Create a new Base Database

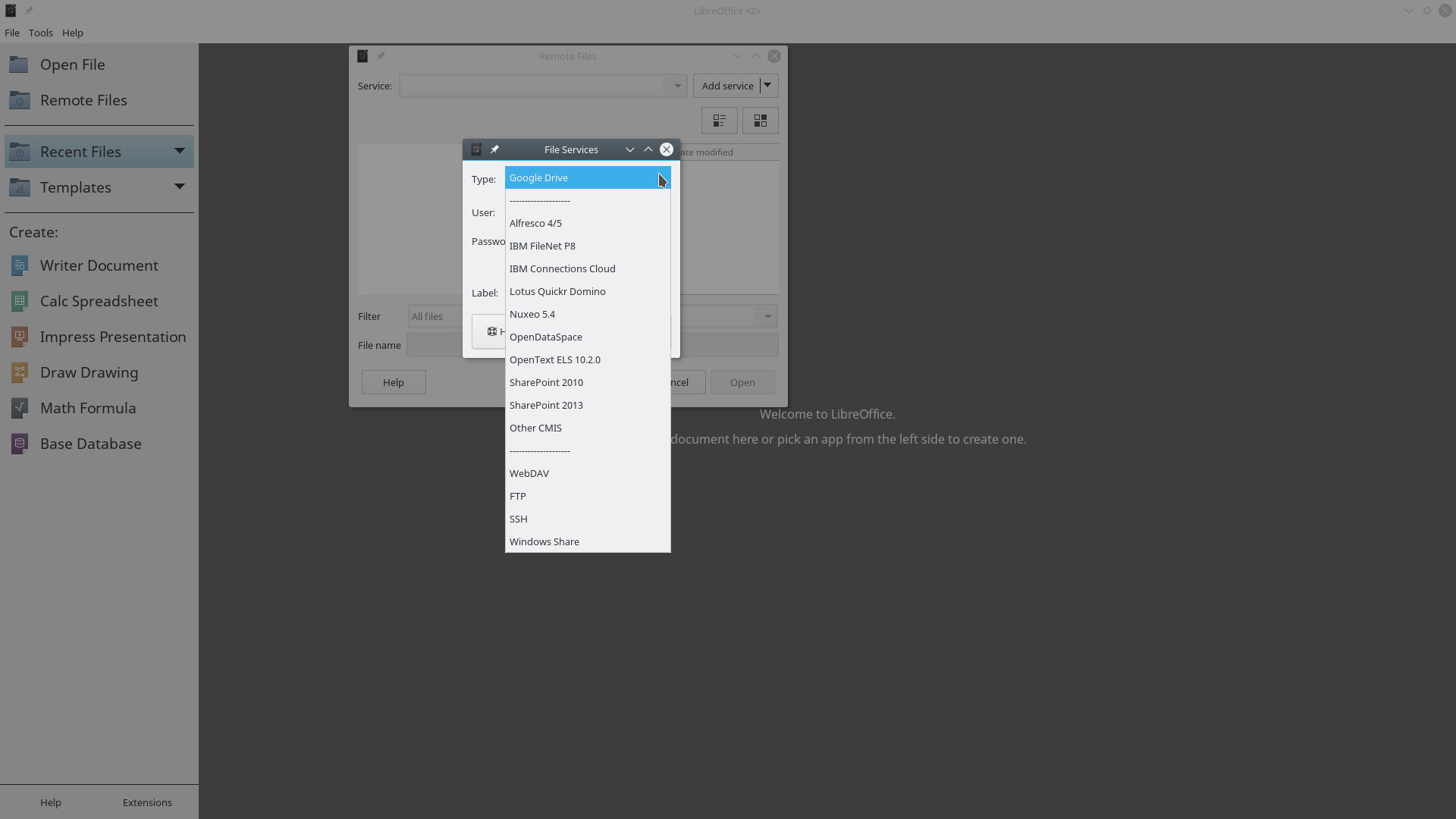tap(90, 443)
